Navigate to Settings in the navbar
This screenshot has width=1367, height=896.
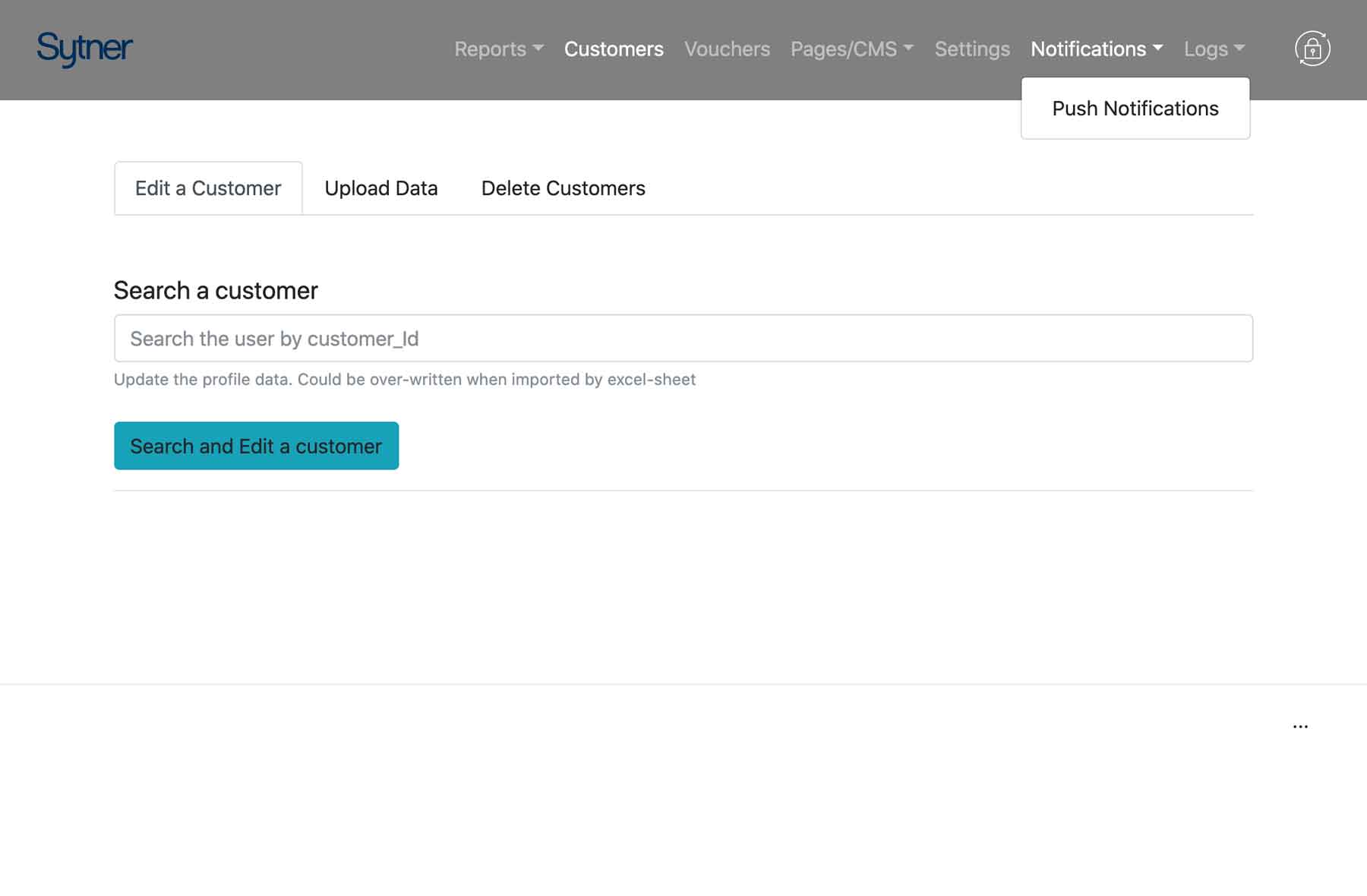click(972, 49)
